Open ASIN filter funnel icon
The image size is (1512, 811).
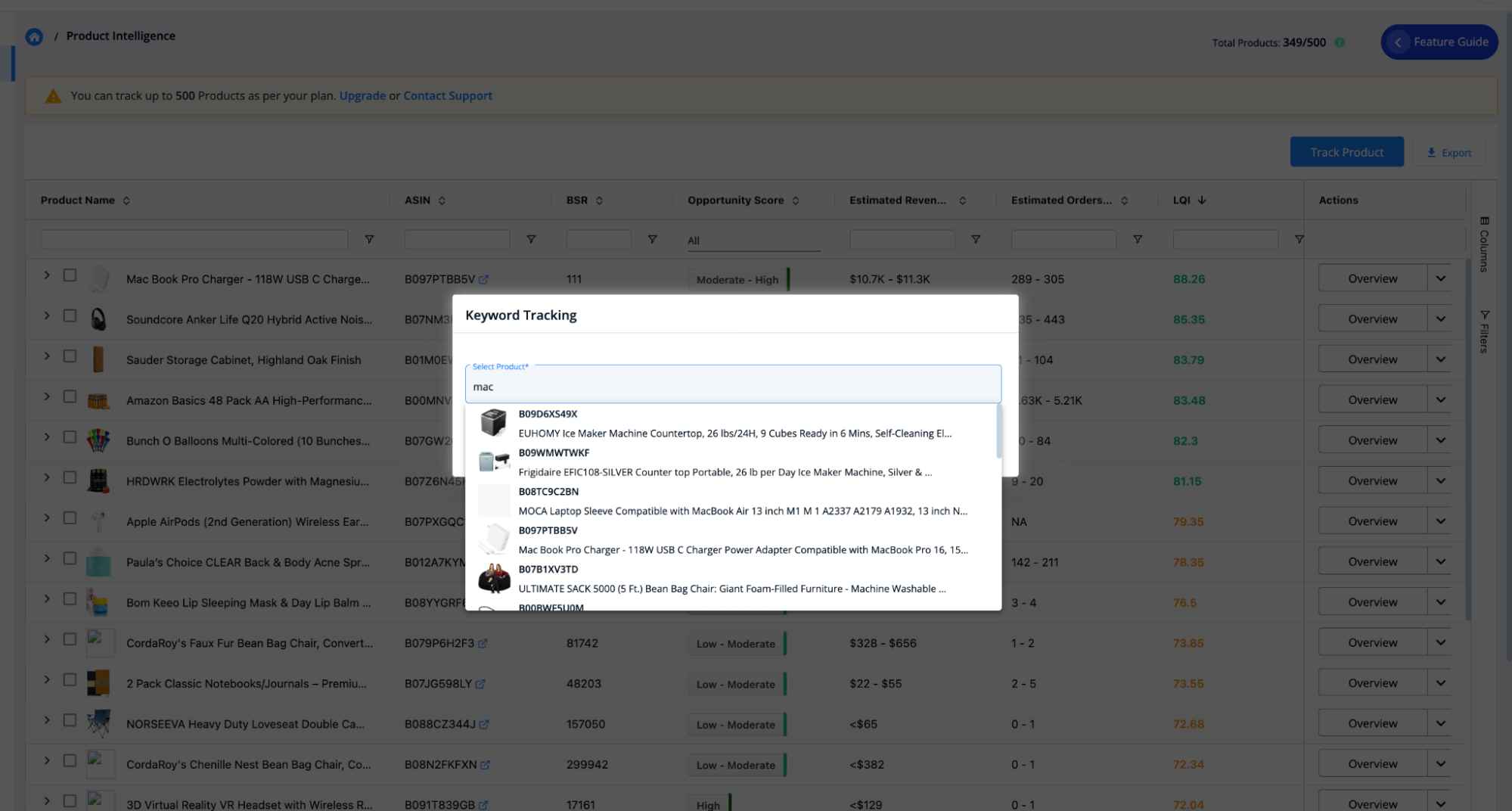(531, 240)
